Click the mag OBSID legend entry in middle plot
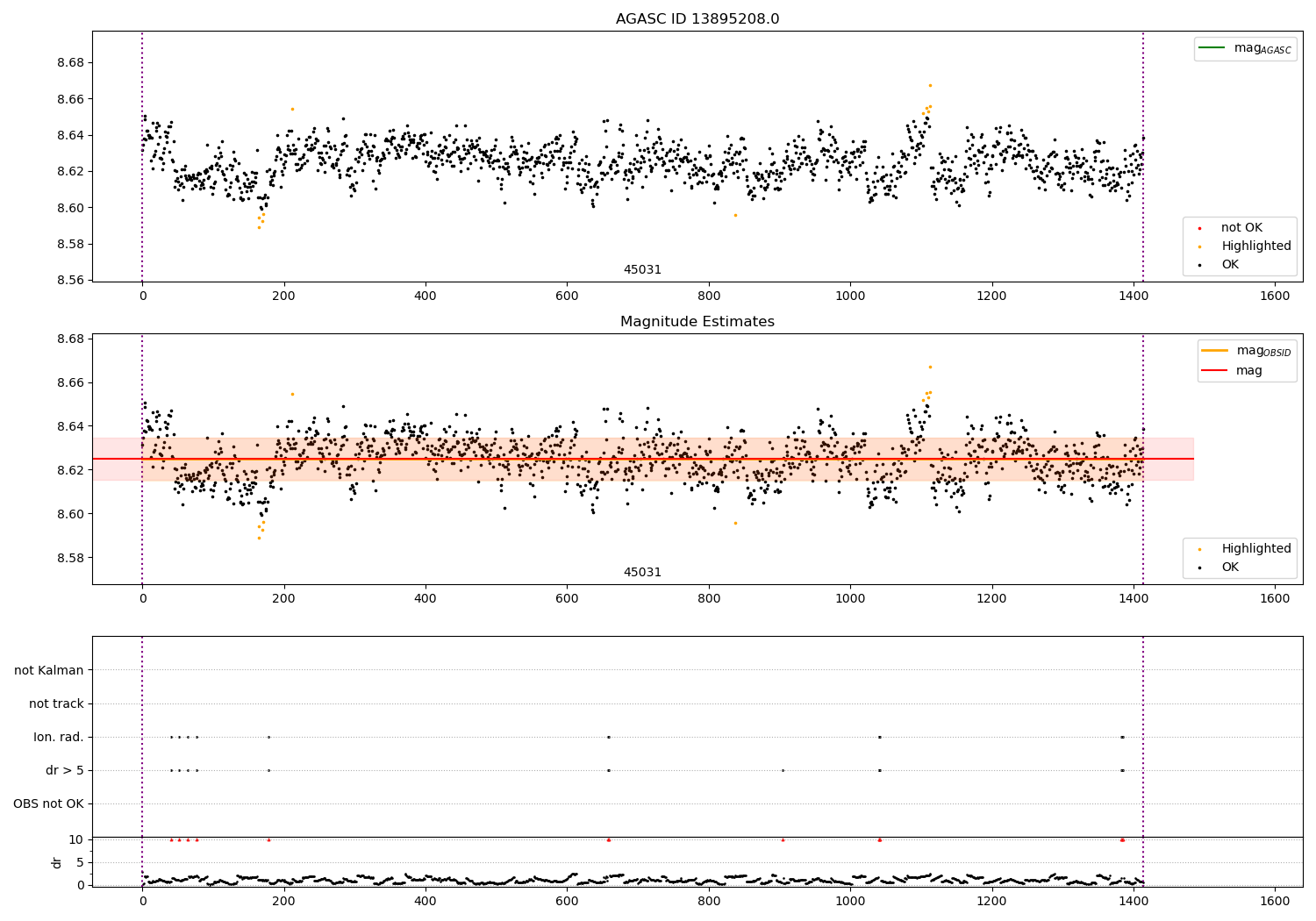Screen dimensions: 1316x921 click(x=1247, y=351)
